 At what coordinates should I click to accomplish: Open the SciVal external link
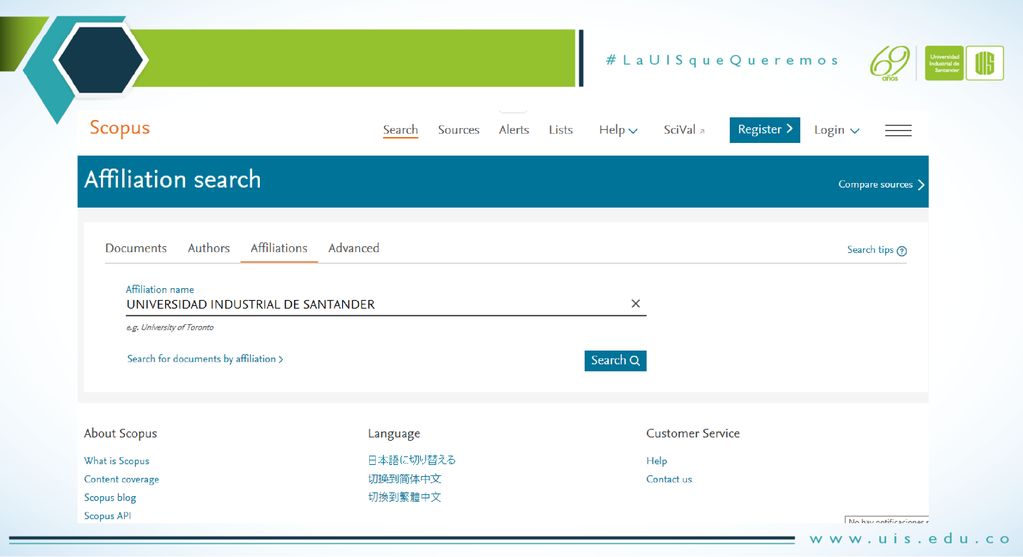pos(684,130)
